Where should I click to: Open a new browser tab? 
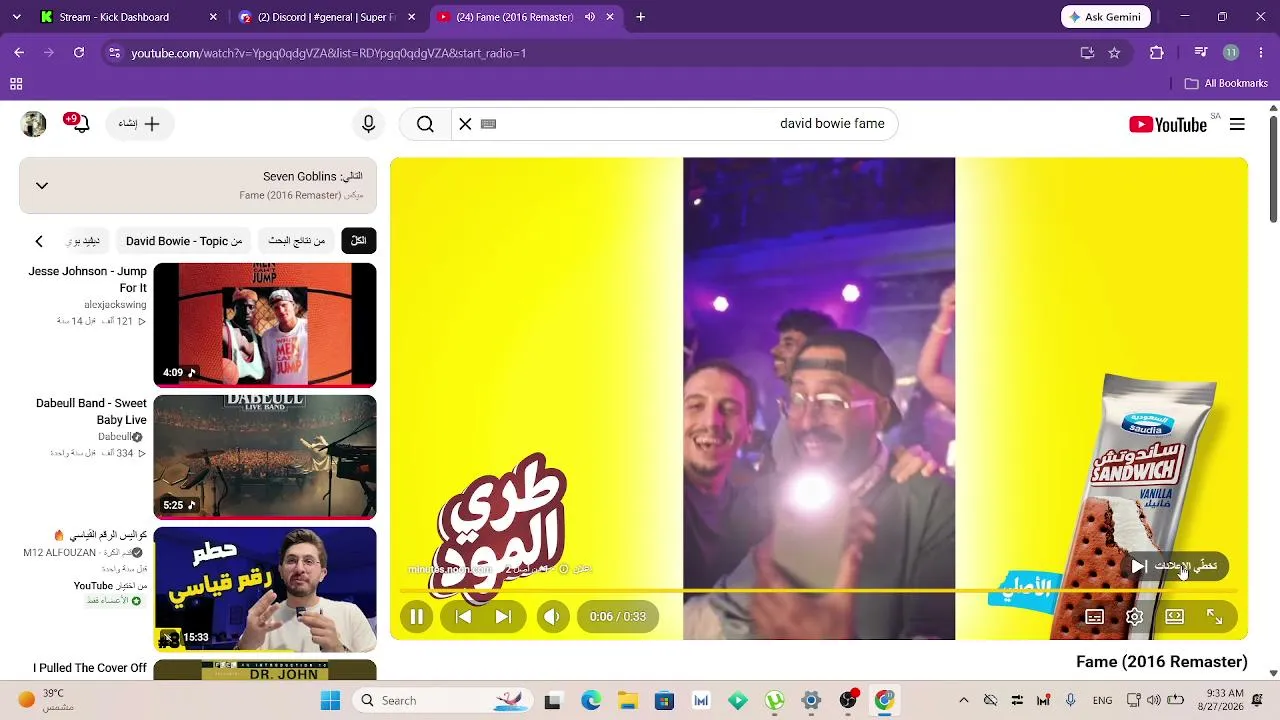point(641,17)
